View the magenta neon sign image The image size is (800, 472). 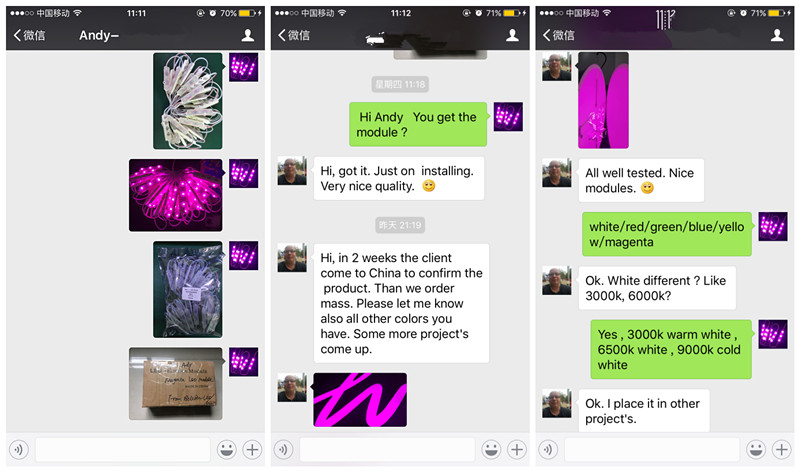[x=360, y=400]
